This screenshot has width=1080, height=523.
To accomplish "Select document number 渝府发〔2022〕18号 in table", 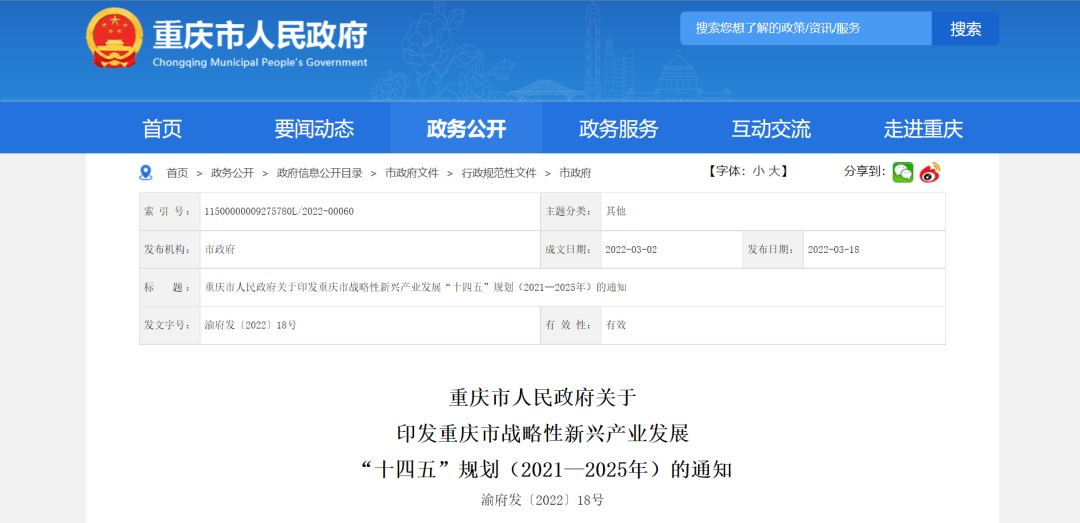I will pos(251,325).
